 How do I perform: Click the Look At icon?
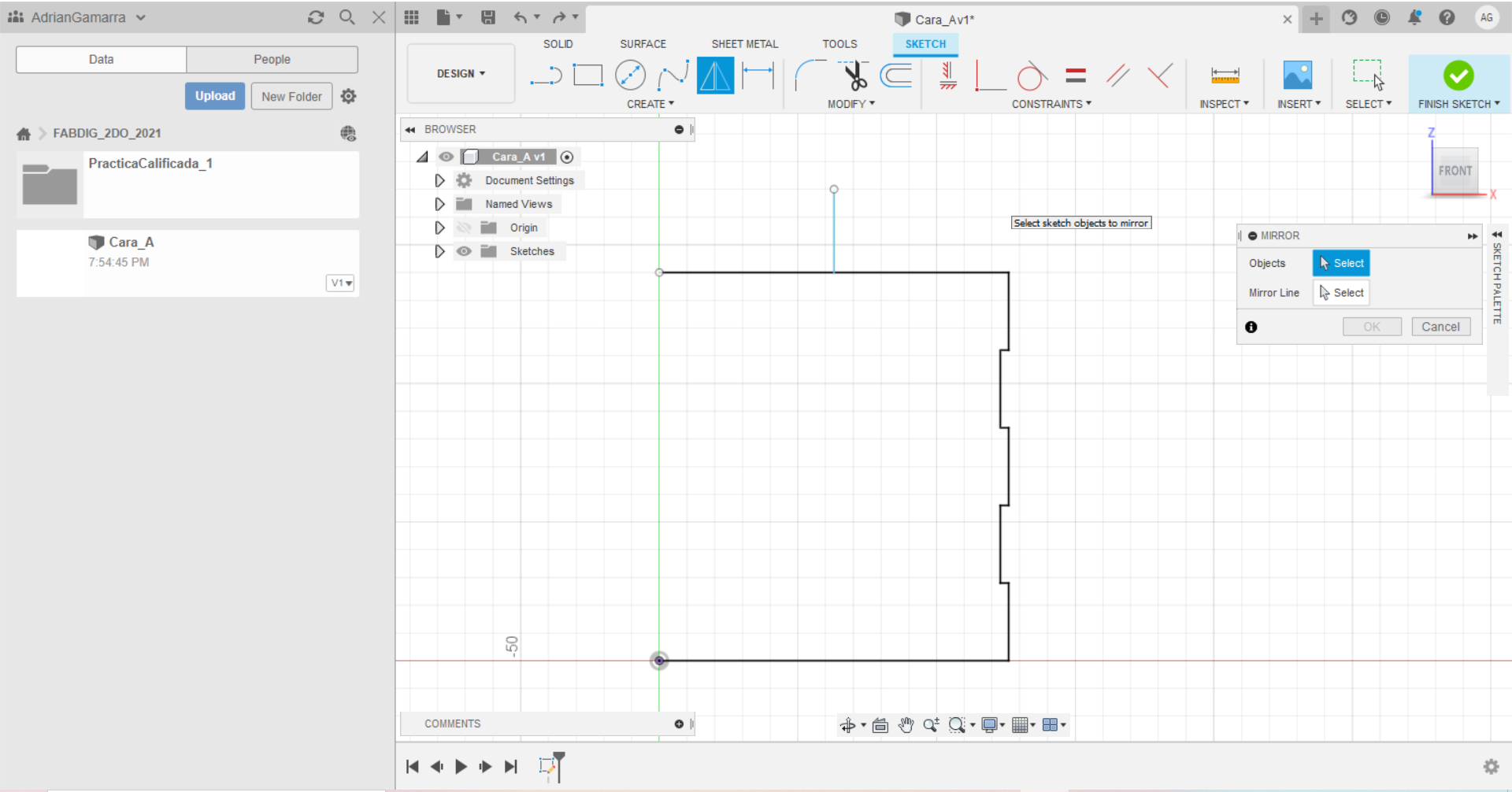(880, 725)
